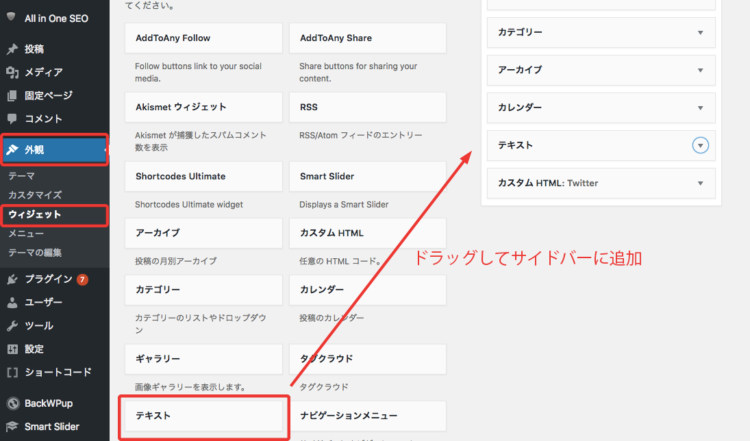Click the user icon beside ユーザー
Viewport: 750px width, 441px height.
(x=12, y=302)
